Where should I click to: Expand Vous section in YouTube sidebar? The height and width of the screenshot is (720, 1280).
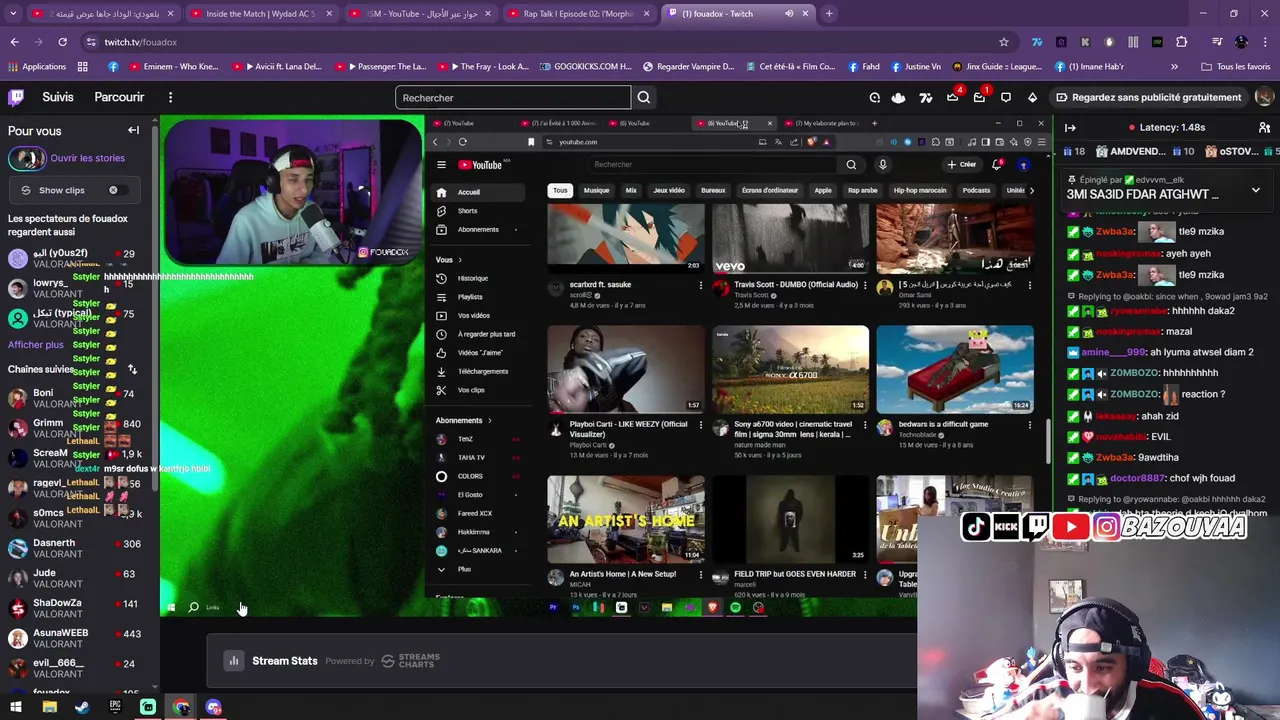pos(449,260)
